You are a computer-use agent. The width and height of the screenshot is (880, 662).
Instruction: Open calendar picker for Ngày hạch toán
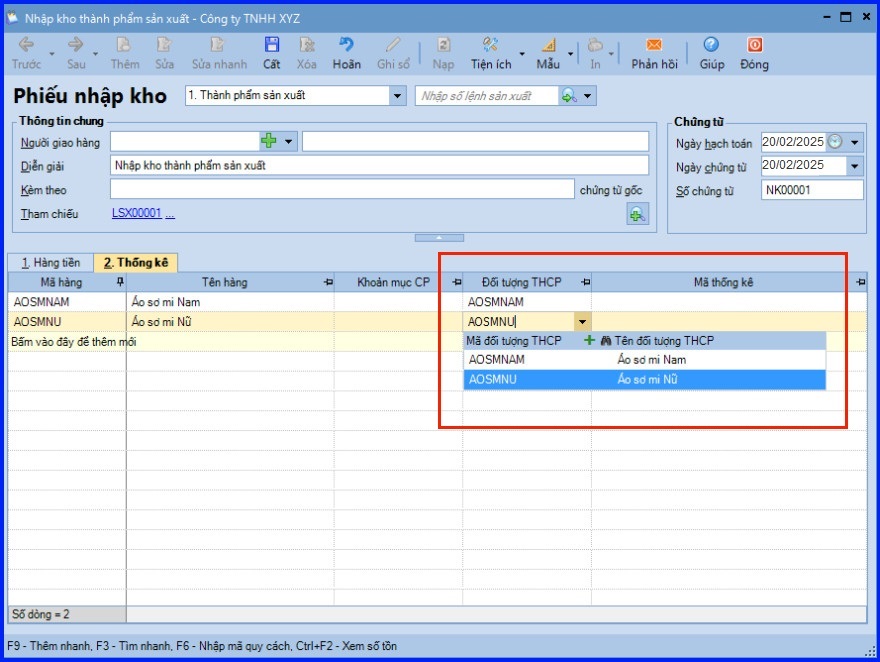pyautogui.click(x=835, y=142)
